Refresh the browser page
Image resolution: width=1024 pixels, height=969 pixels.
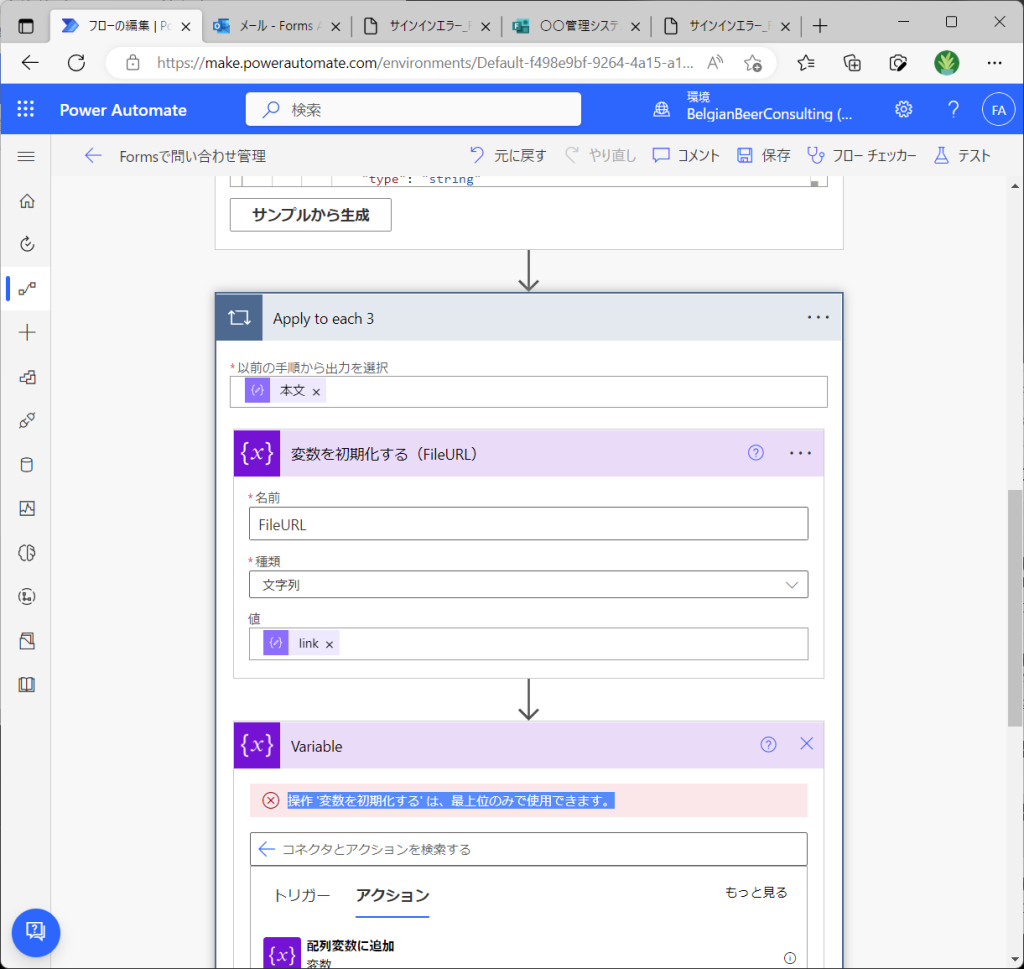(x=76, y=63)
